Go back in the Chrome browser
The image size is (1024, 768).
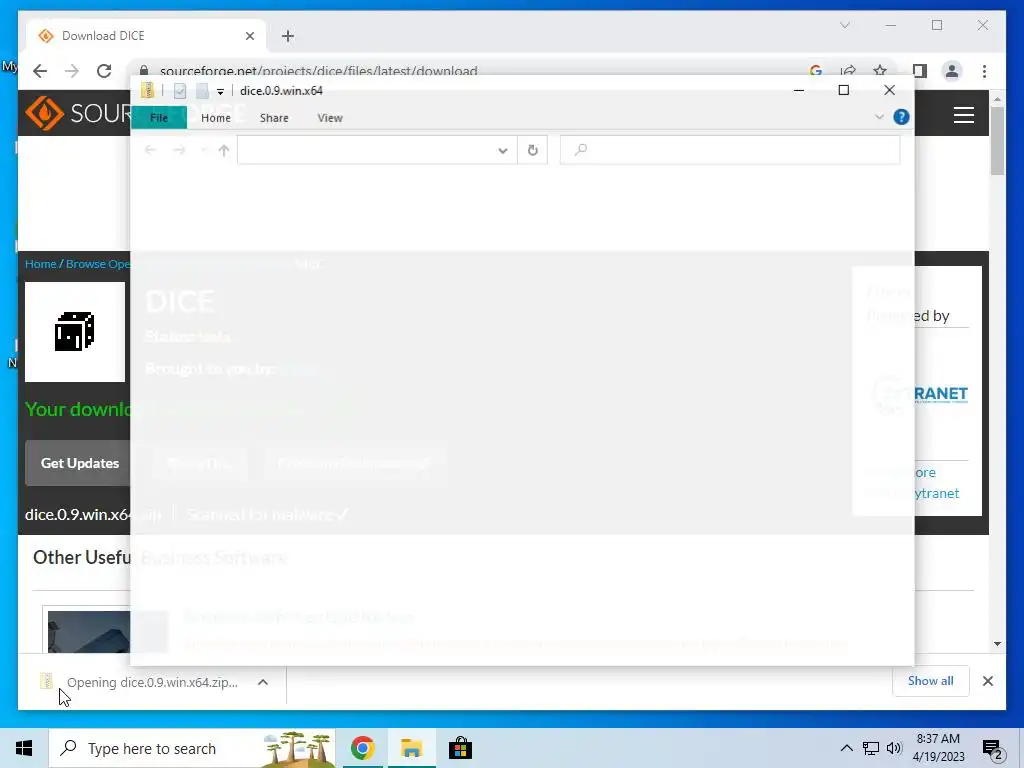point(40,71)
